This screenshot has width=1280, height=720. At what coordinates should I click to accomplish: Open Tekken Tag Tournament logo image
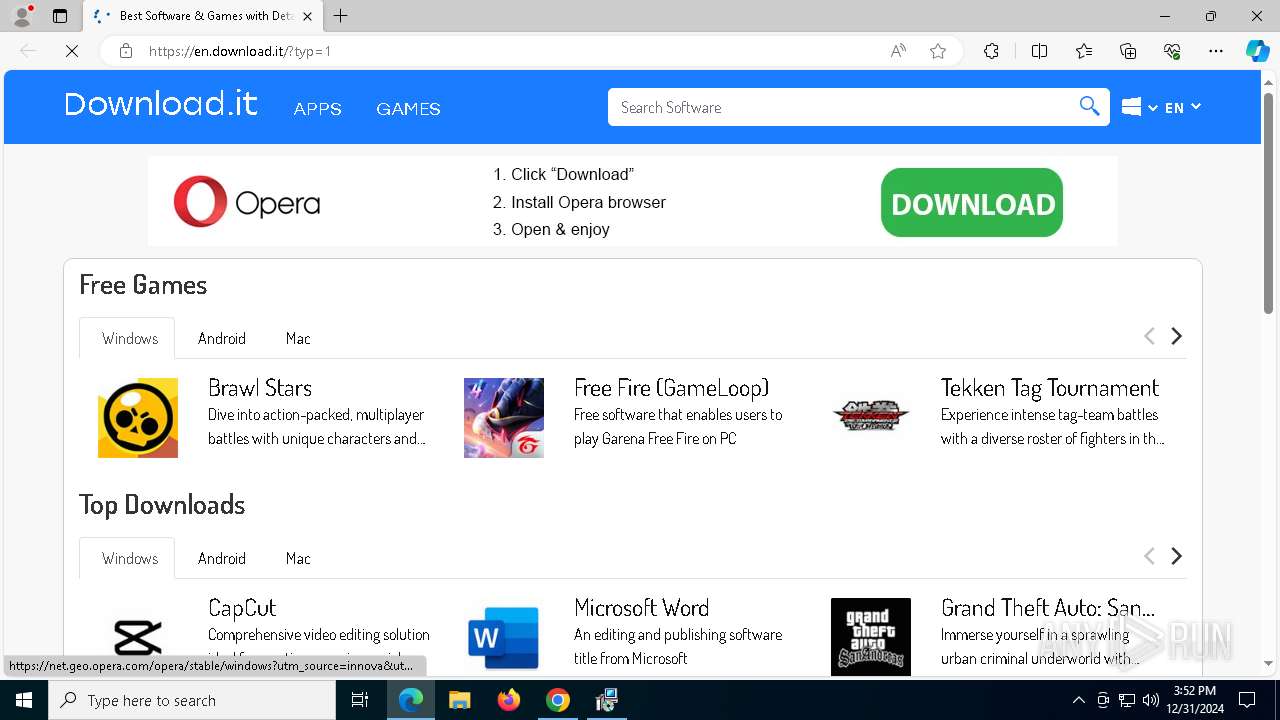pyautogui.click(x=871, y=415)
